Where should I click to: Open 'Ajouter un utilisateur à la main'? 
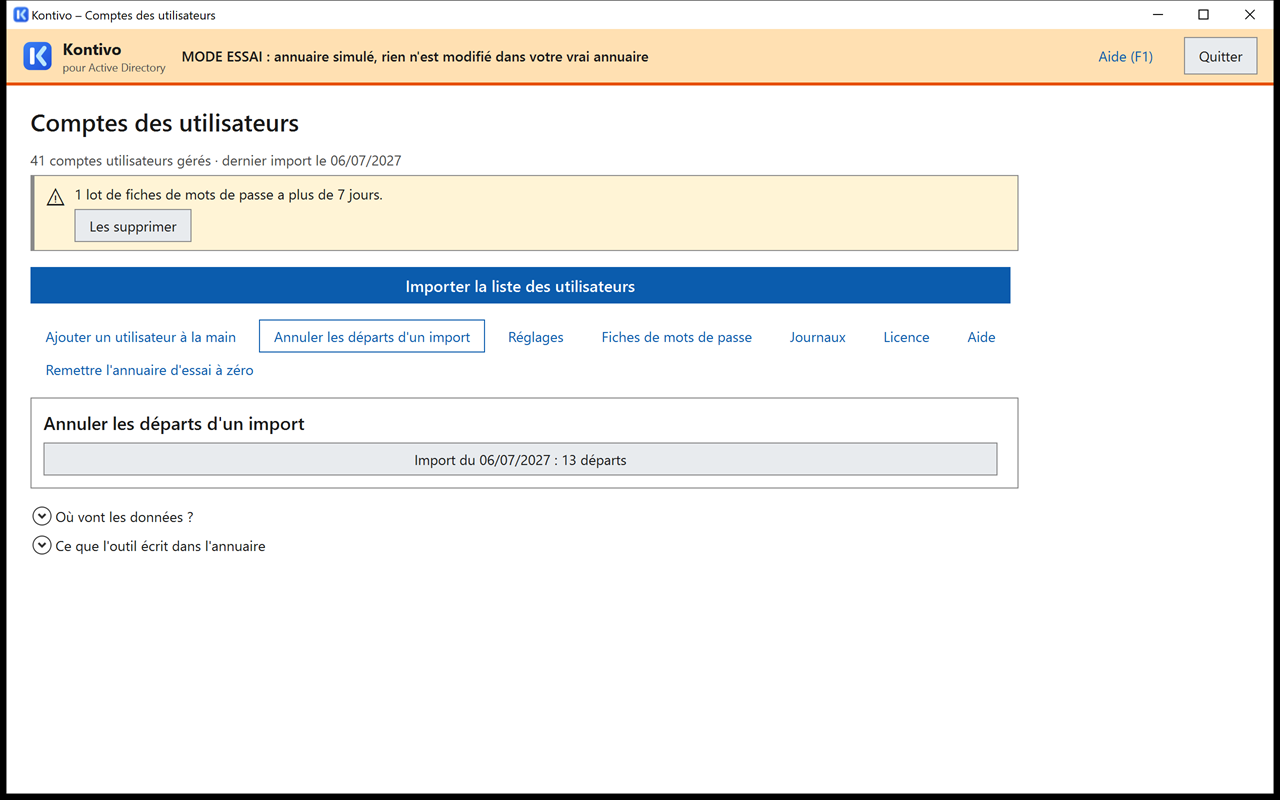141,337
